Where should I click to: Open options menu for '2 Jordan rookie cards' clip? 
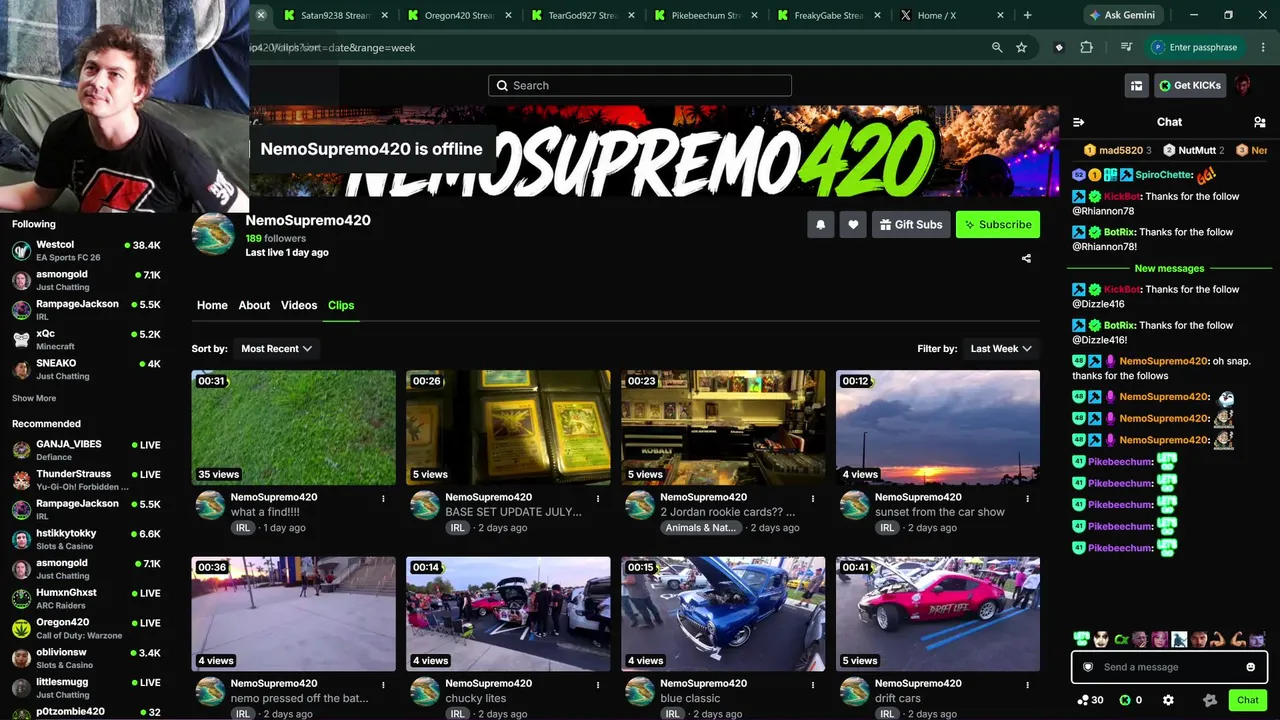tap(813, 498)
